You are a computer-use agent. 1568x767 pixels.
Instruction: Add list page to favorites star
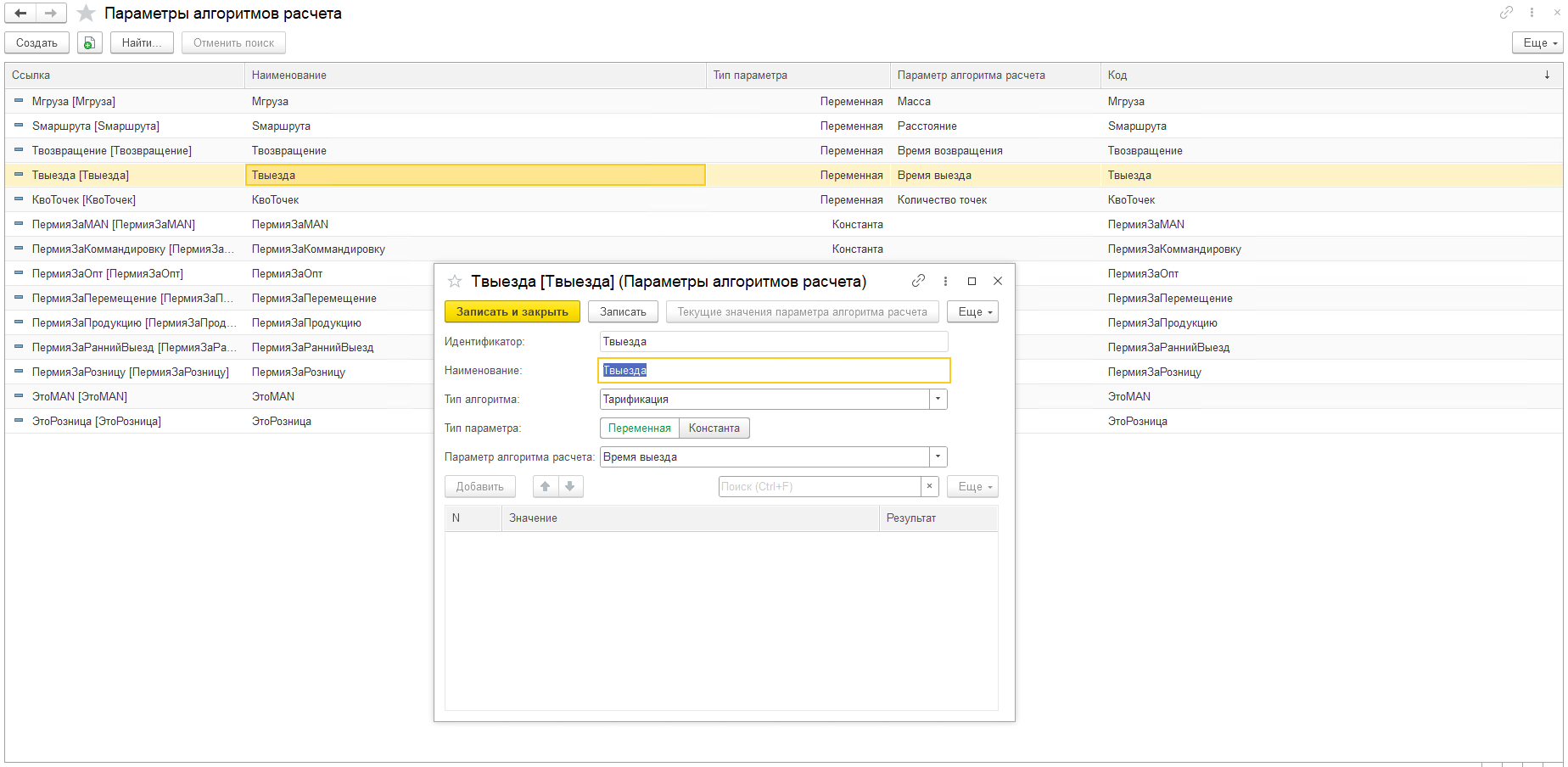(x=86, y=14)
